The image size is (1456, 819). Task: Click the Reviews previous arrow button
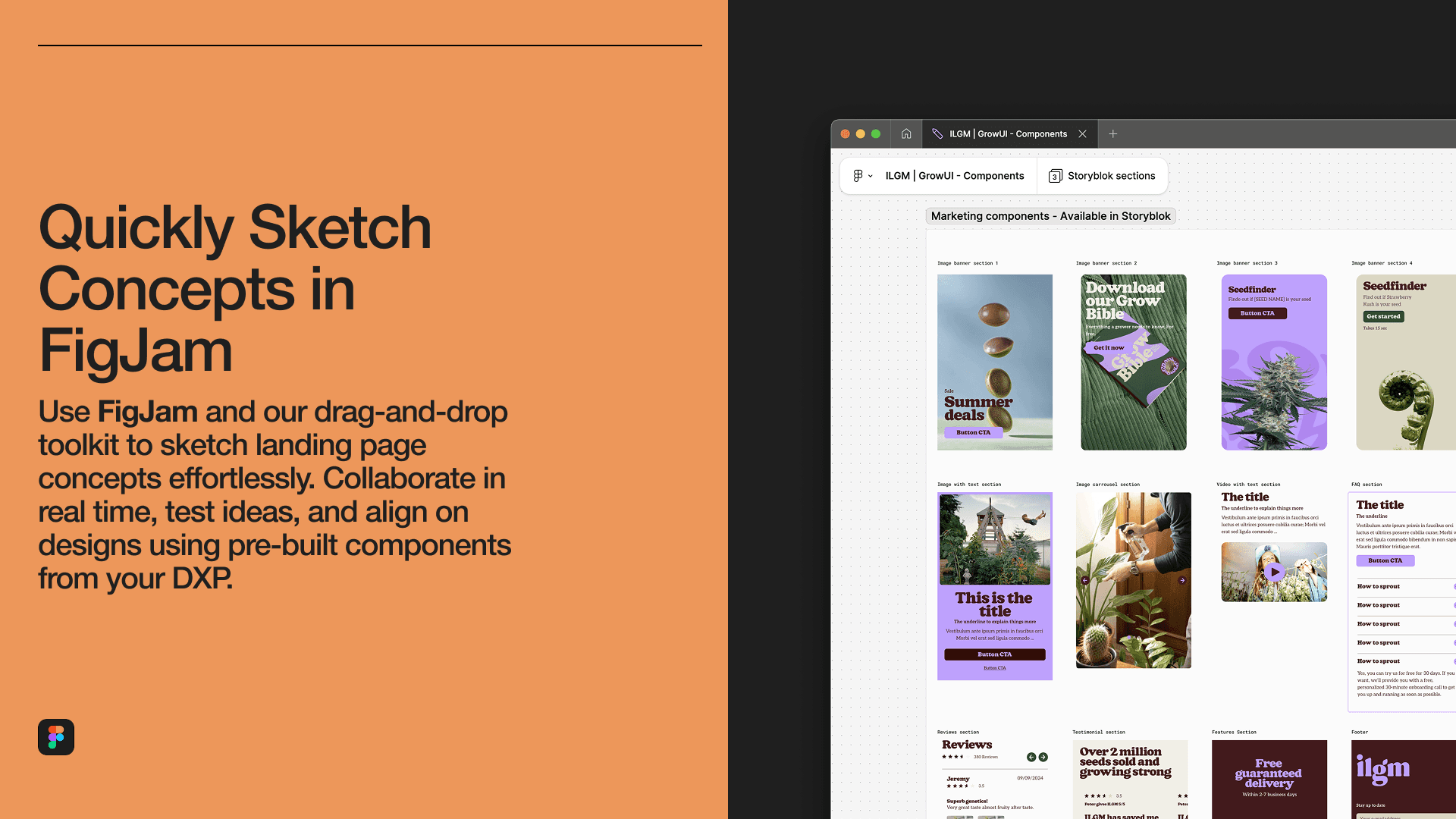coord(1031,757)
